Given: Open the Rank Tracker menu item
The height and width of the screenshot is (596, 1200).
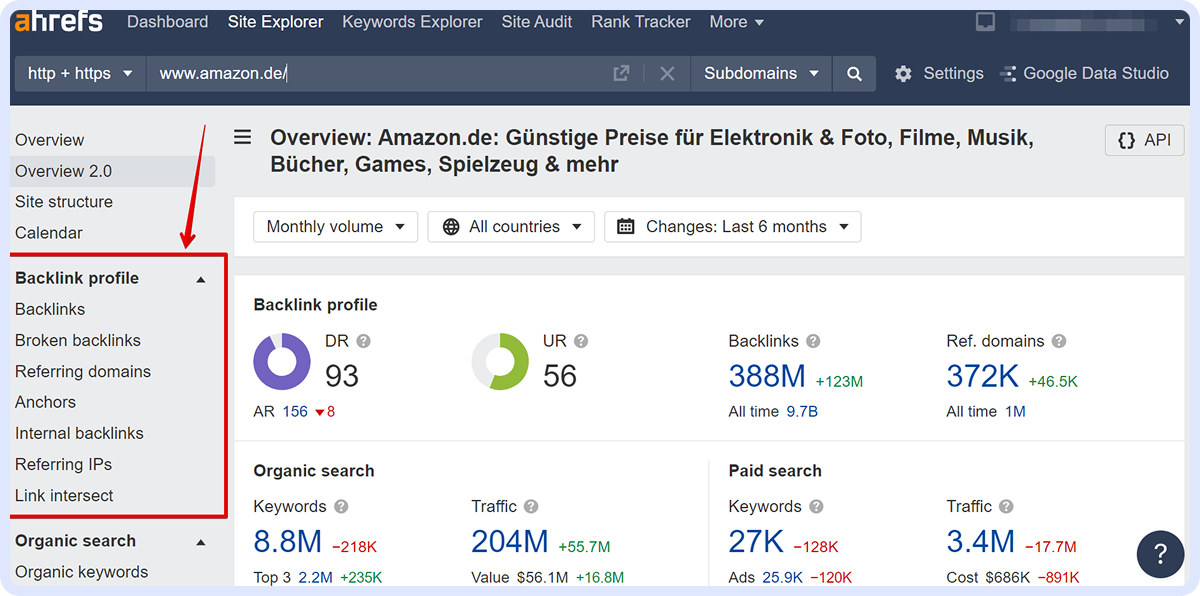Looking at the screenshot, I should (640, 22).
